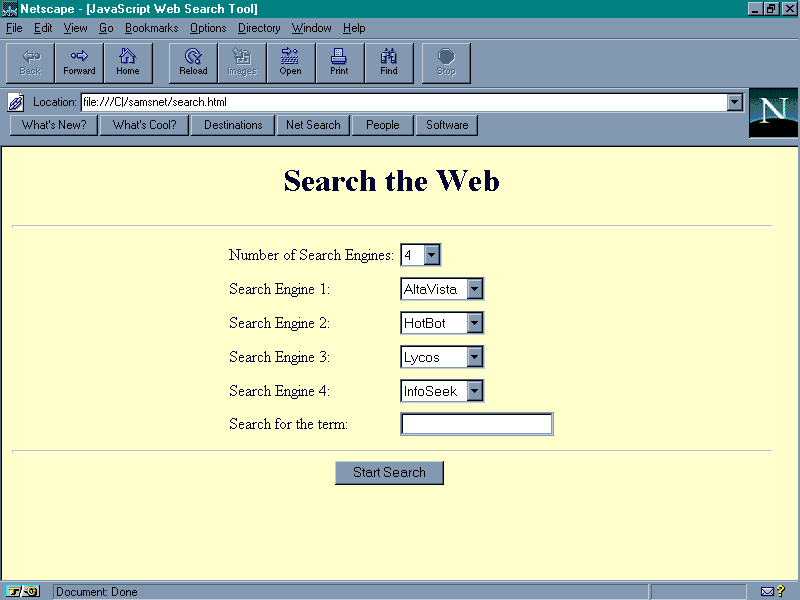This screenshot has height=600, width=800.
Task: Open the Options menu
Action: click(x=208, y=28)
